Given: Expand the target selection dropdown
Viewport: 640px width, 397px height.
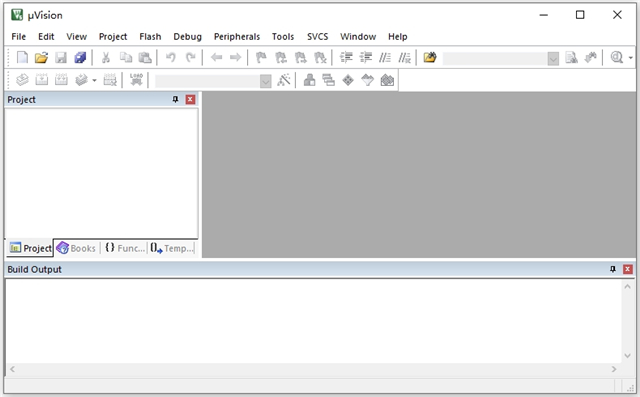Looking at the screenshot, I should pyautogui.click(x=265, y=81).
